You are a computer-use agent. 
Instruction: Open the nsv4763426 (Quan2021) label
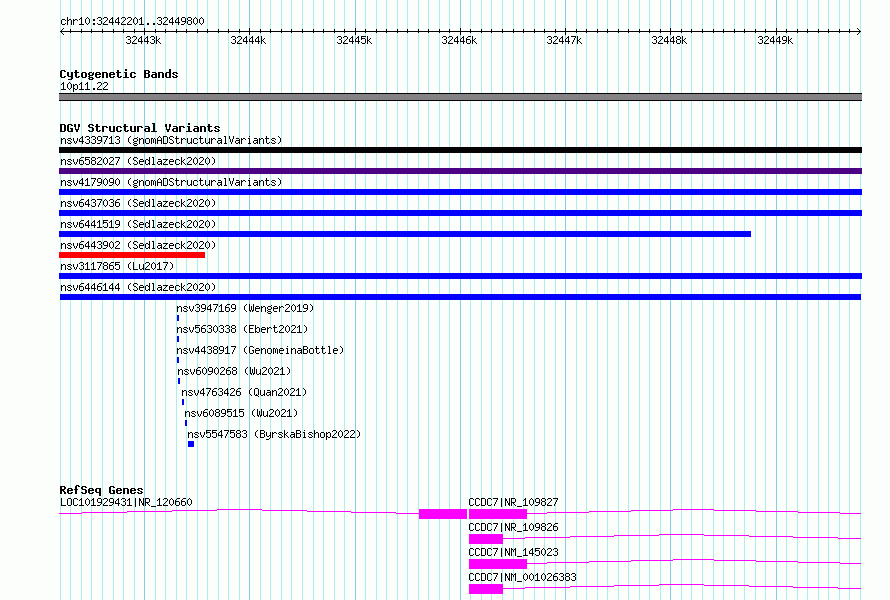244,392
